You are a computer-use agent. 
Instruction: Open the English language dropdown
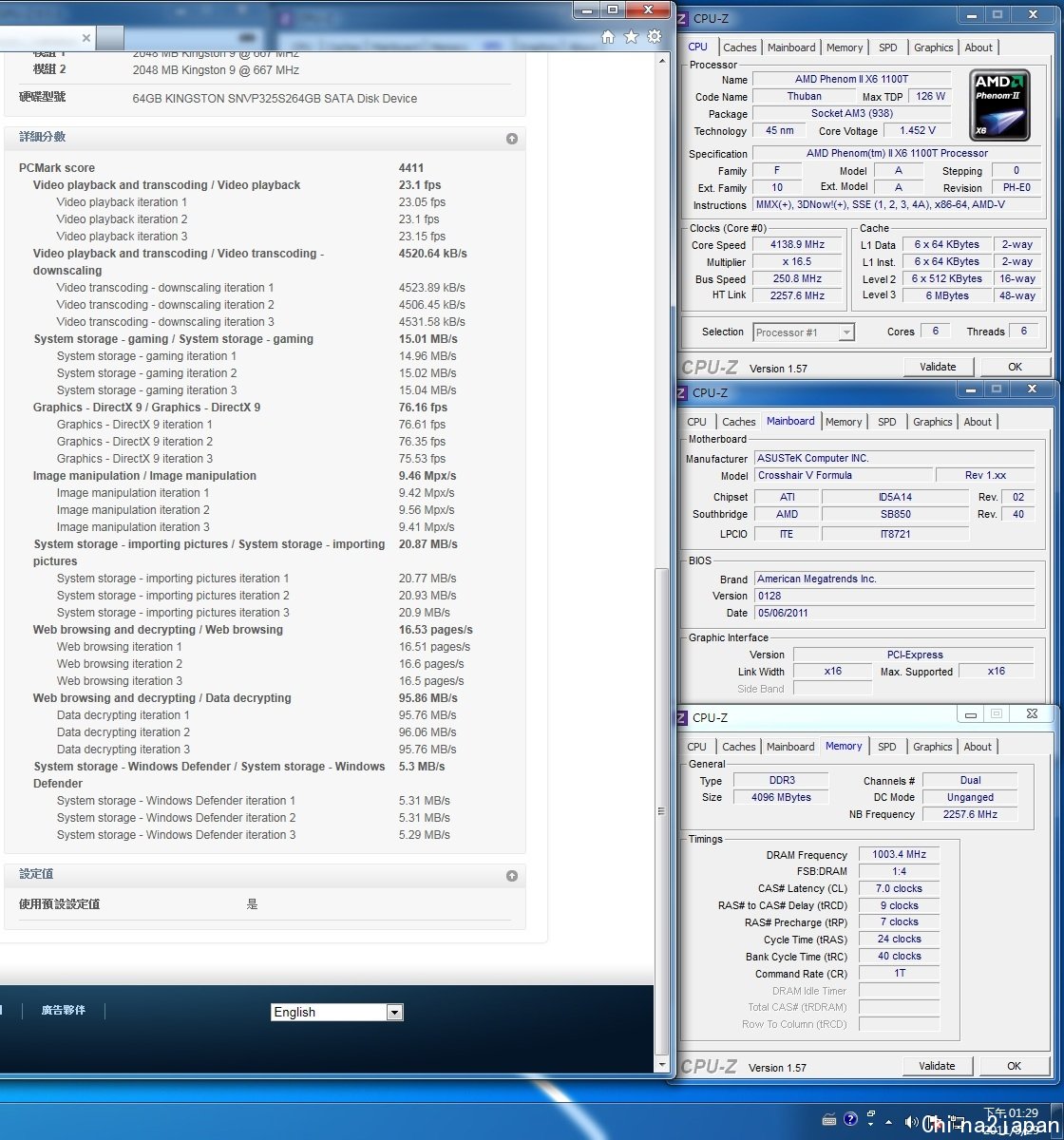(337, 1013)
